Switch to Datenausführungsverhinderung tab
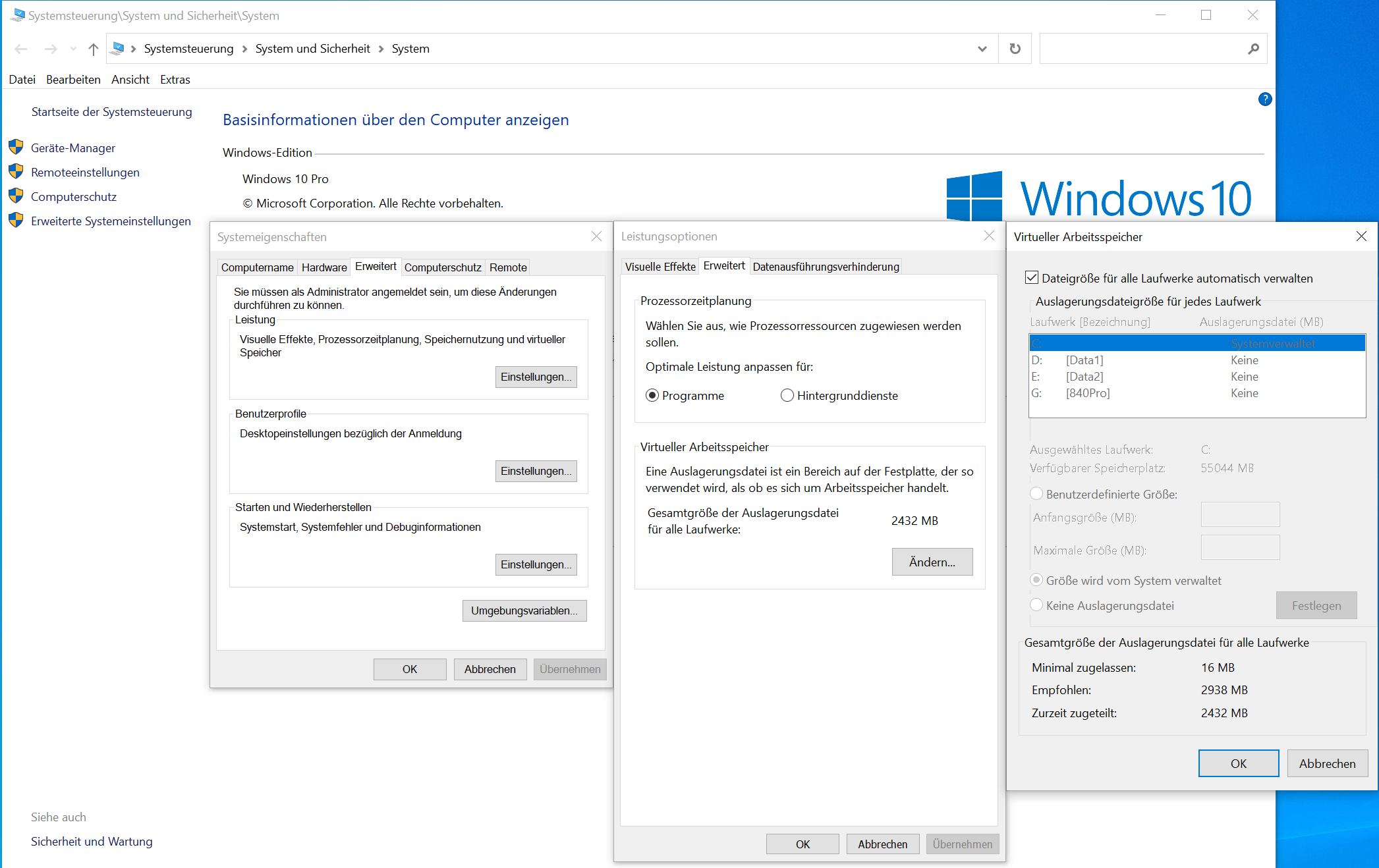1379x868 pixels. point(826,267)
